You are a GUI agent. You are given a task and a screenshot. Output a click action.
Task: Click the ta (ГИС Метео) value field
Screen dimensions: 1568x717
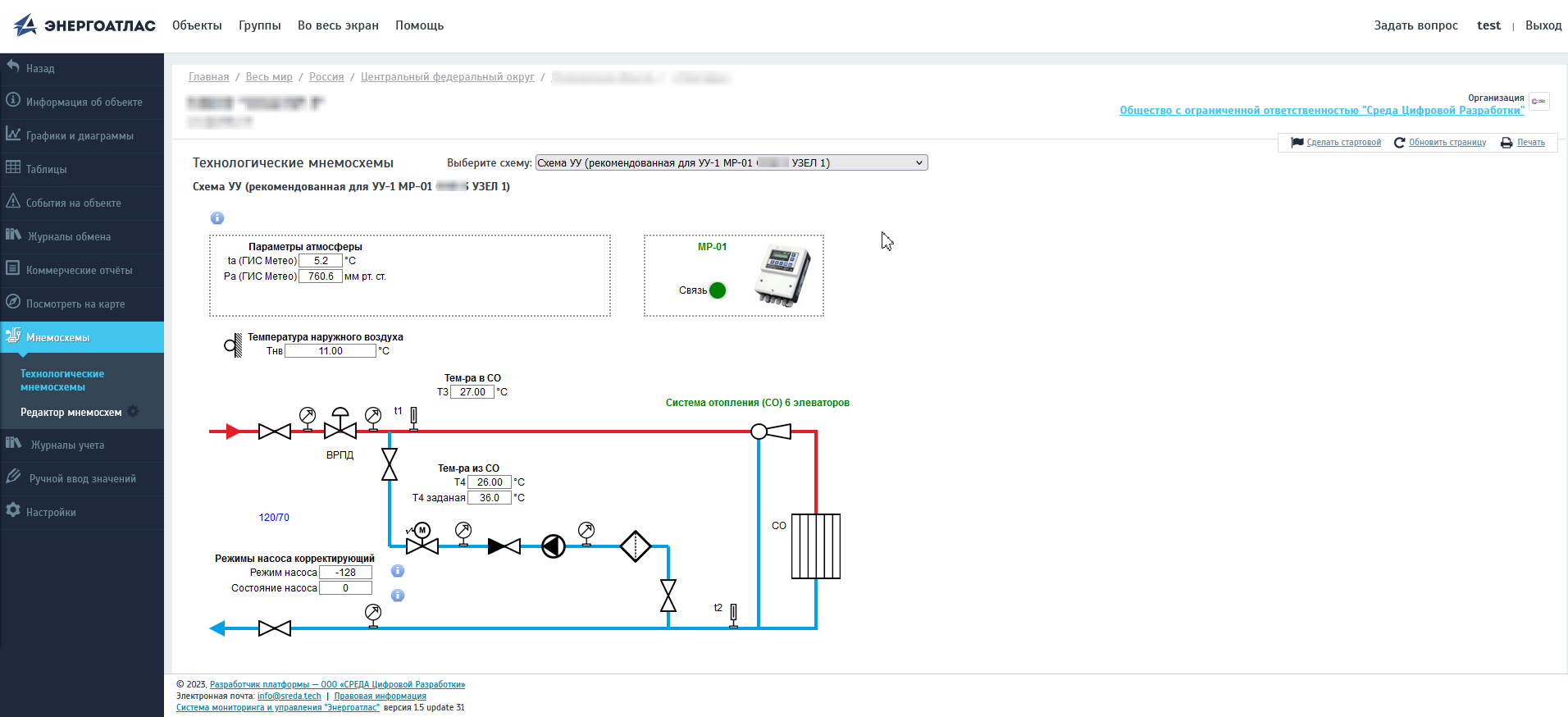pos(321,261)
